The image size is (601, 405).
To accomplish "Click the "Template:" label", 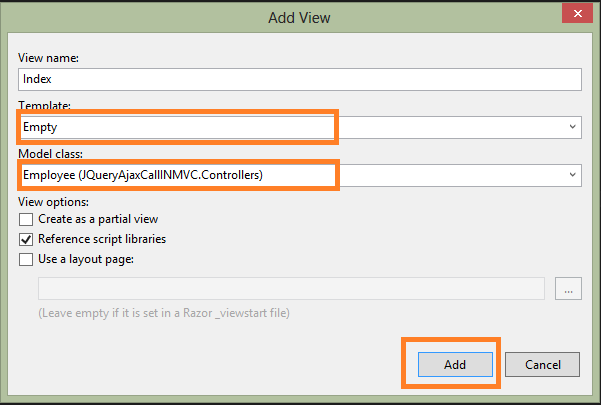I will click(x=45, y=106).
